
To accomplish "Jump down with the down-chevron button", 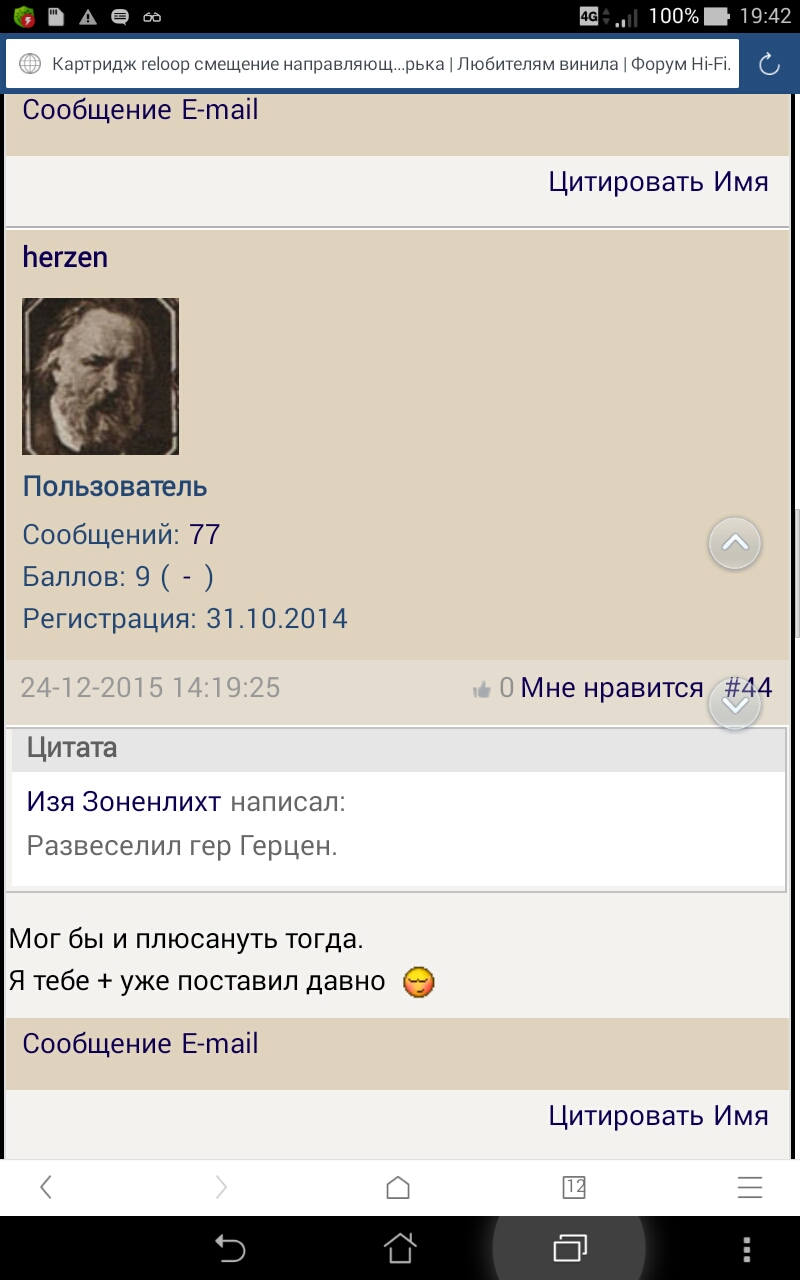I will tap(735, 704).
